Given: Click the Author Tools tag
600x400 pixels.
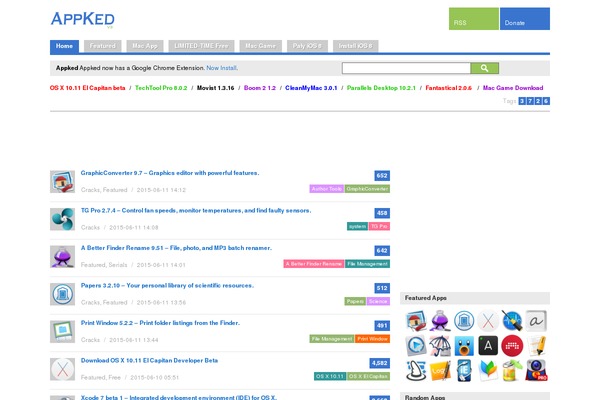Looking at the screenshot, I should 327,189.
